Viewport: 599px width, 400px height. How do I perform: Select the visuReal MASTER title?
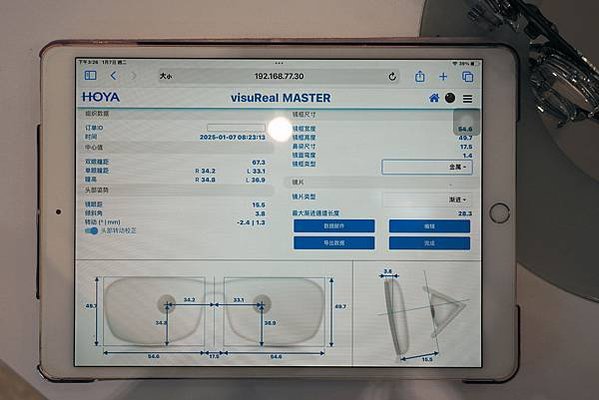tap(281, 98)
